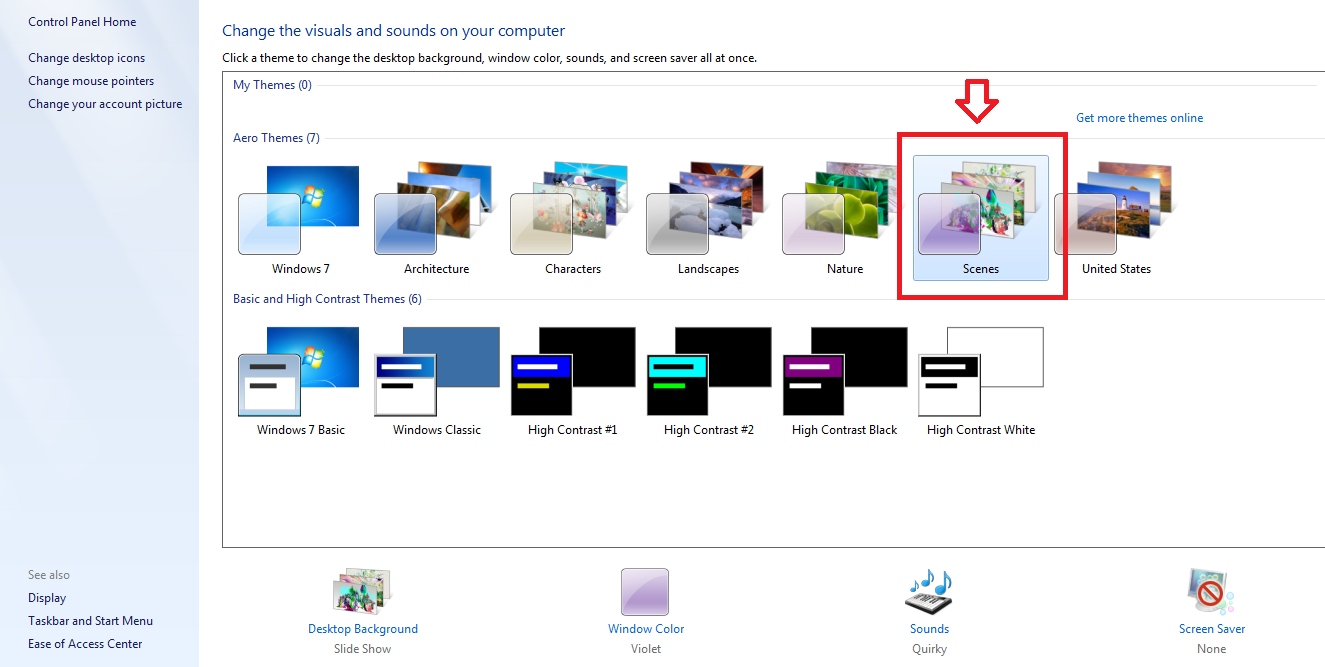Apply the Architecture theme
Image resolution: width=1325 pixels, height=667 pixels.
pos(436,220)
